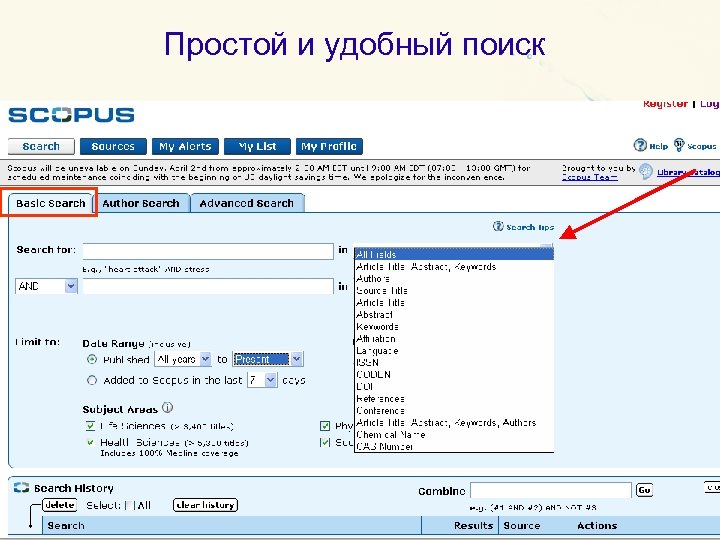The height and width of the screenshot is (540, 720).
Task: Click the Results column header
Action: click(473, 525)
